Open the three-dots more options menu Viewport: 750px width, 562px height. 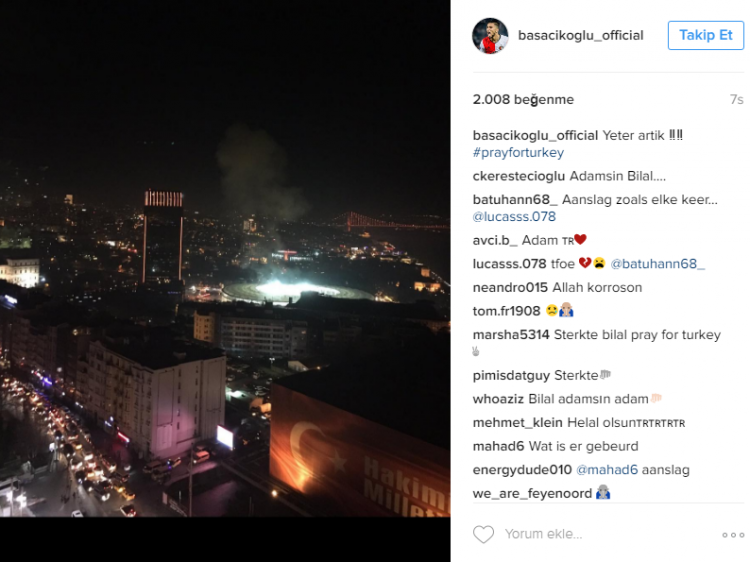[x=733, y=535]
